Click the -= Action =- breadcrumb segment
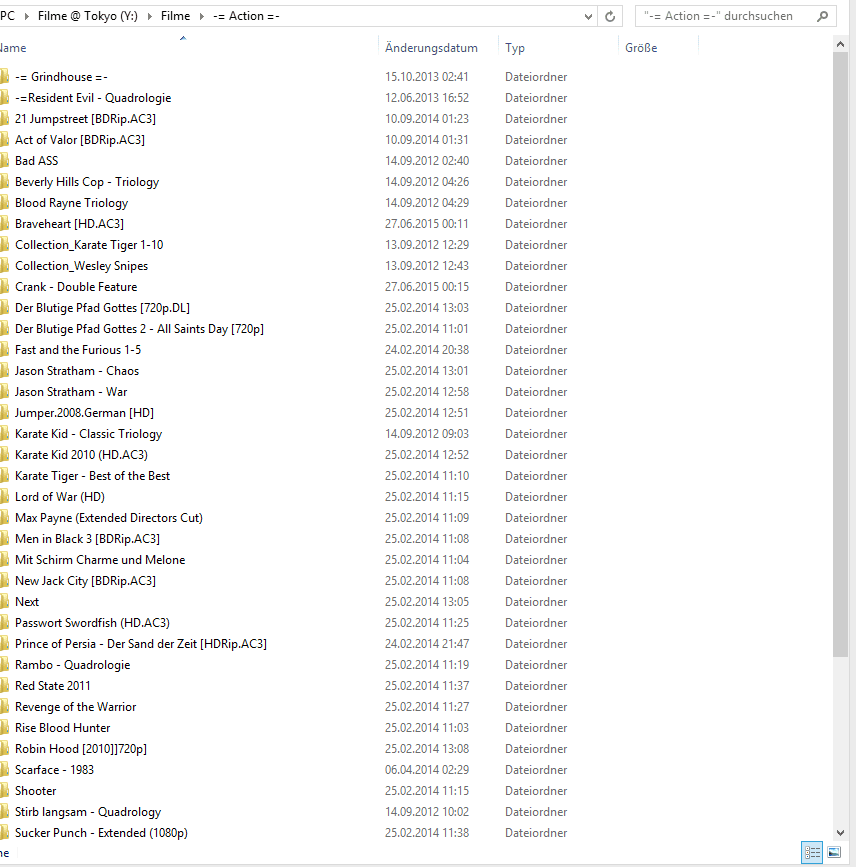The image size is (856, 867). click(x=246, y=16)
